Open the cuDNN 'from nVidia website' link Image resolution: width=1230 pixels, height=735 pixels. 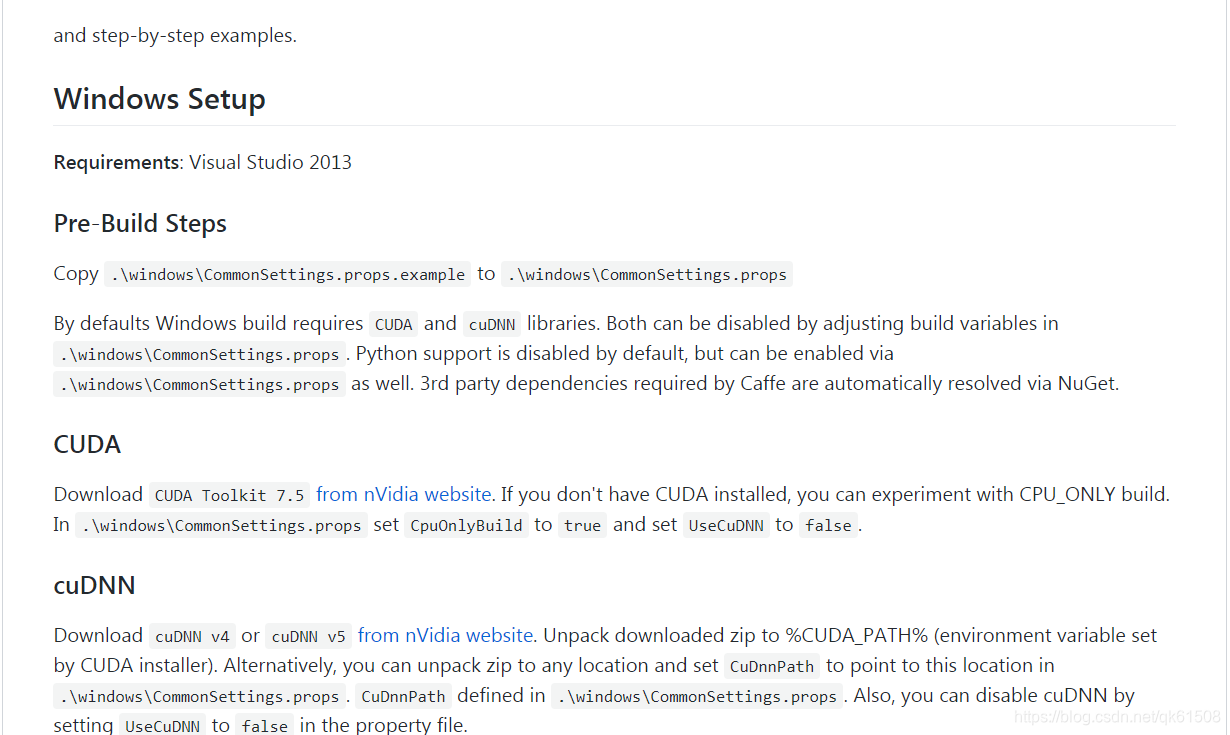[x=444, y=635]
